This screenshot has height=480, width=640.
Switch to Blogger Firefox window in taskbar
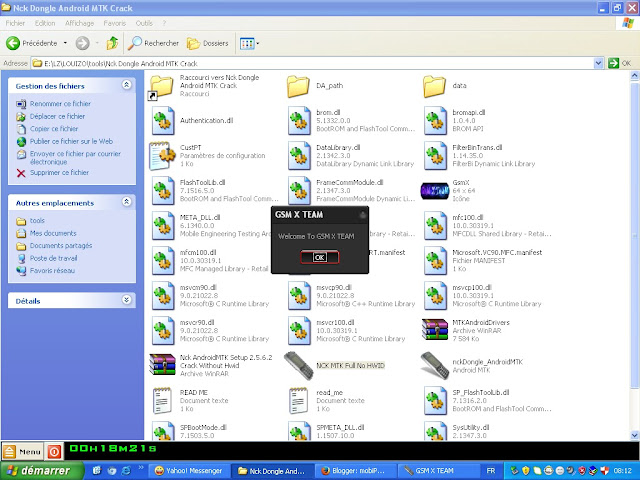pos(354,471)
